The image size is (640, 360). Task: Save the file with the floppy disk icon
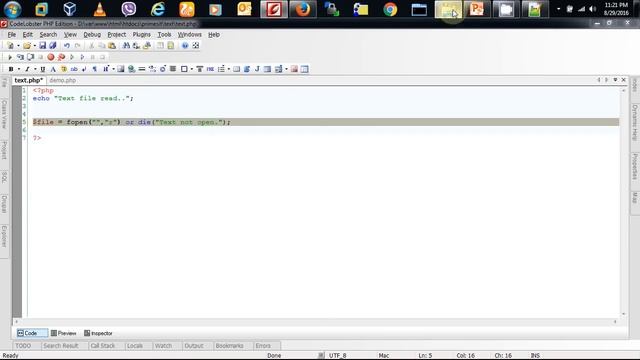coord(42,46)
